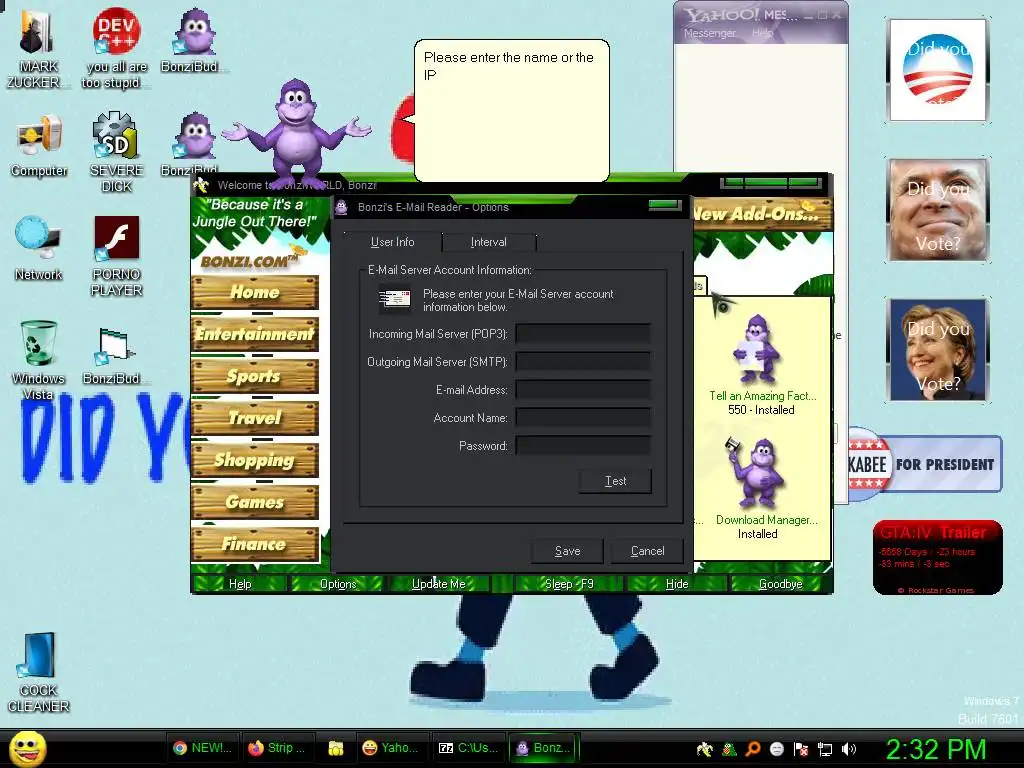Viewport: 1024px width, 768px height.
Task: Click the Download Manager add-on icon
Action: tap(756, 473)
